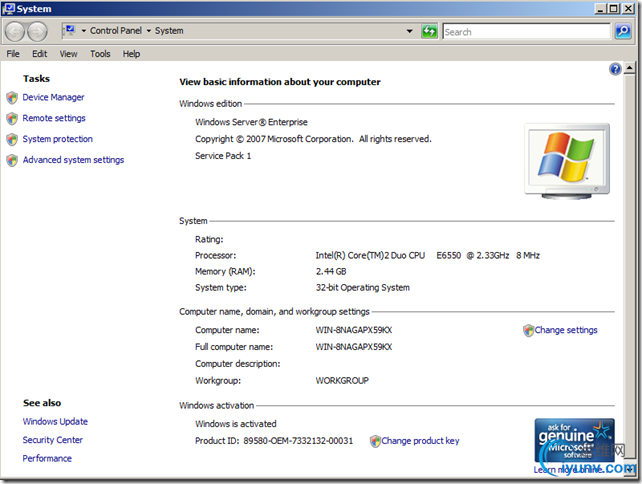Click the ask for genuine Microsoft badge

pyautogui.click(x=574, y=440)
